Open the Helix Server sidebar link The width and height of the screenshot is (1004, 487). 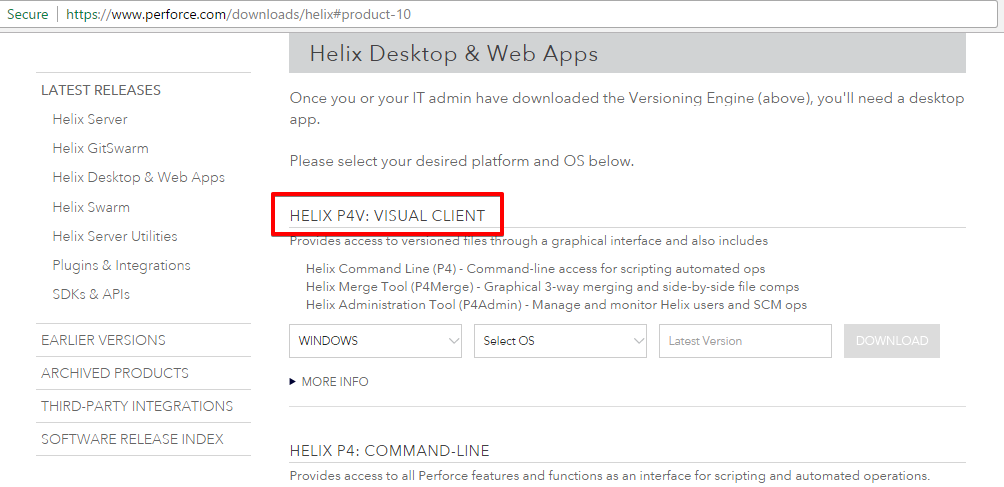(x=90, y=119)
